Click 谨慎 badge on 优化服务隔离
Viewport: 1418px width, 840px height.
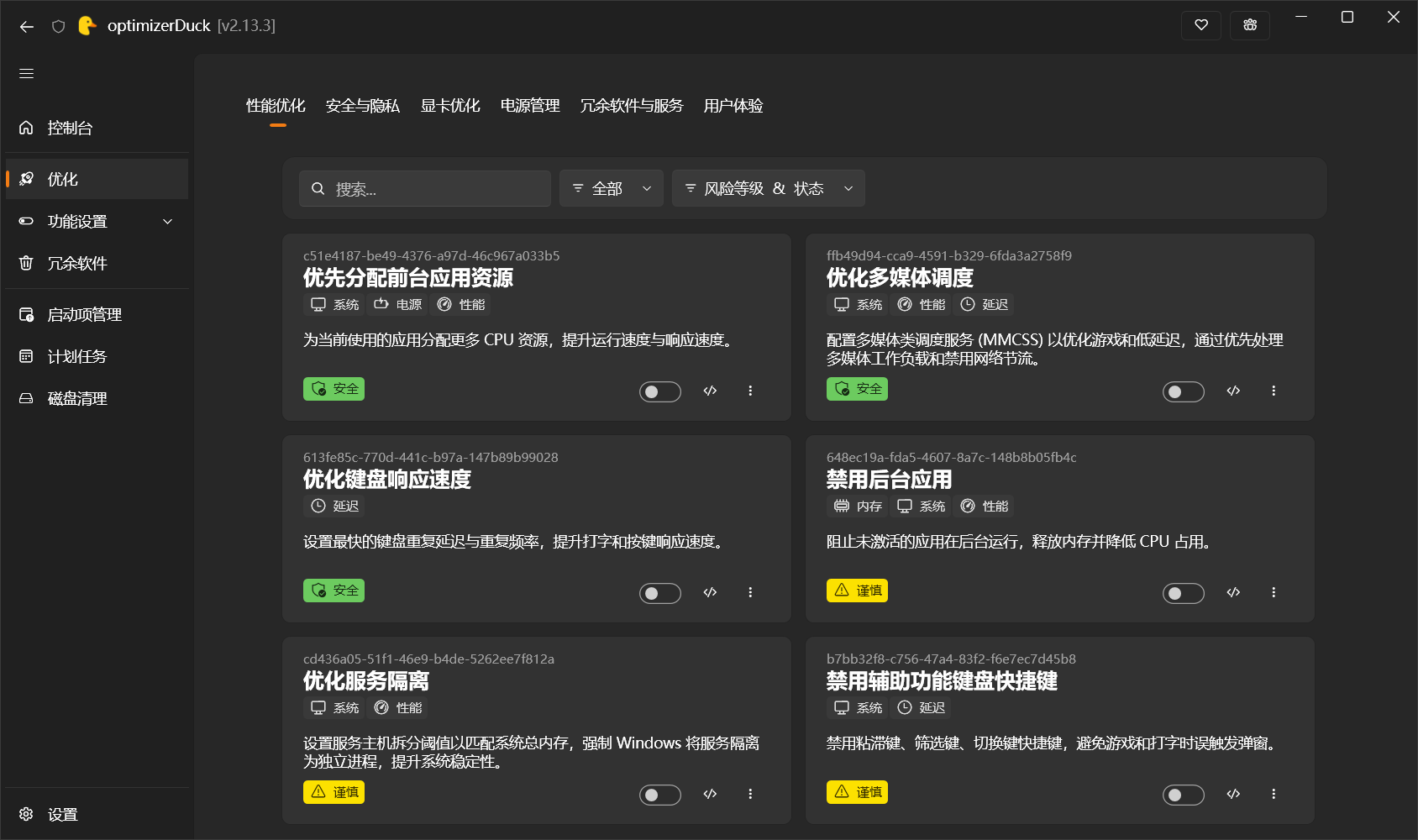tap(333, 792)
